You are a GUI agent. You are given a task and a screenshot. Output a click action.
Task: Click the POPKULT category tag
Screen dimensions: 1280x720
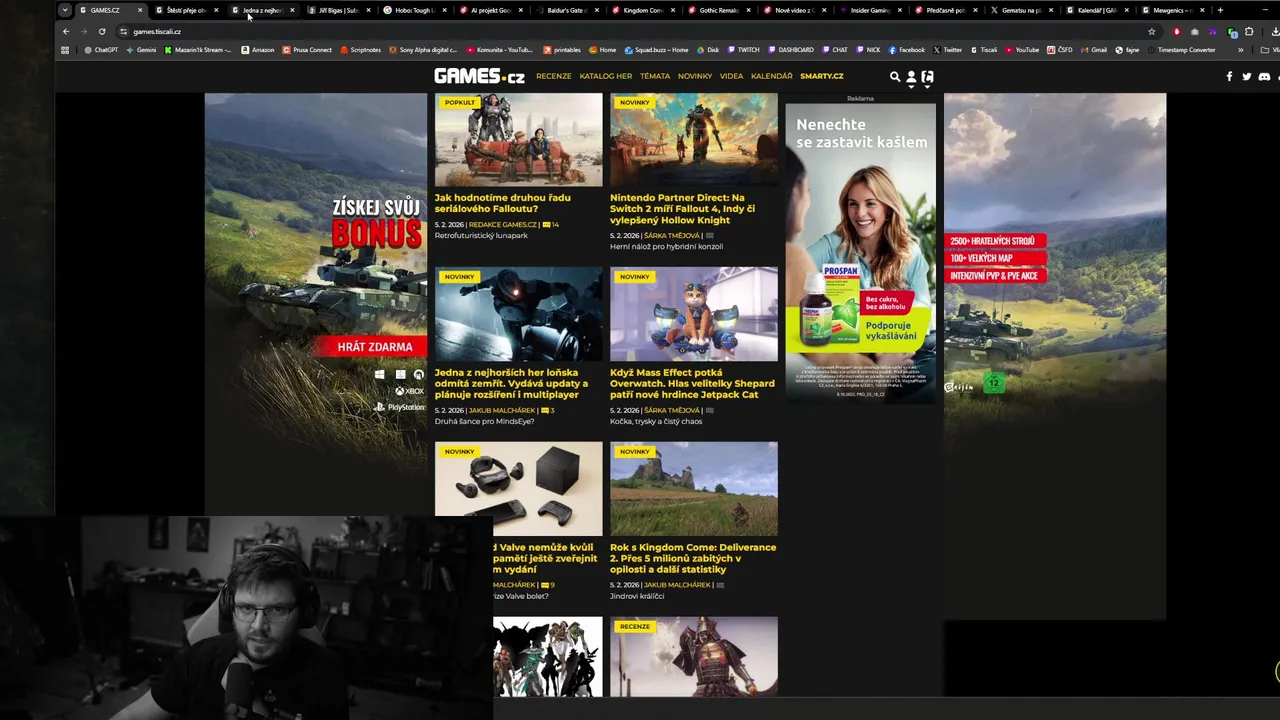(460, 102)
